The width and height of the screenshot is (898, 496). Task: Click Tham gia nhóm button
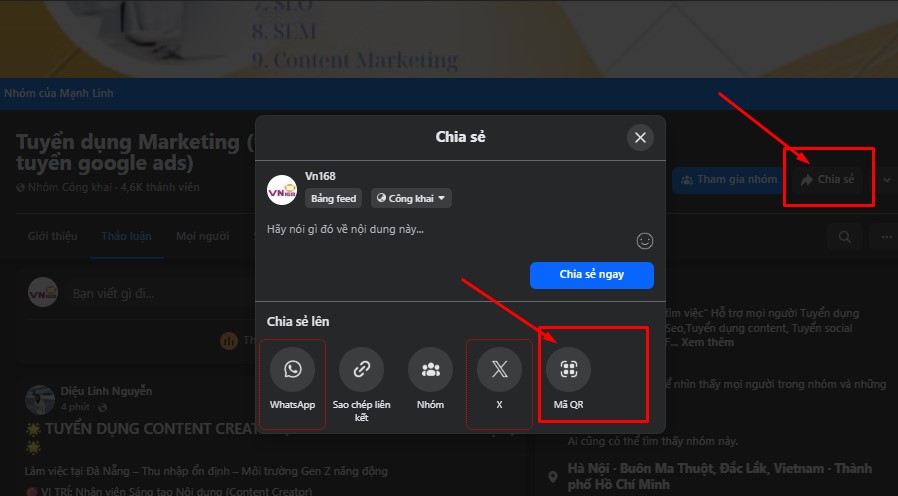point(728,180)
